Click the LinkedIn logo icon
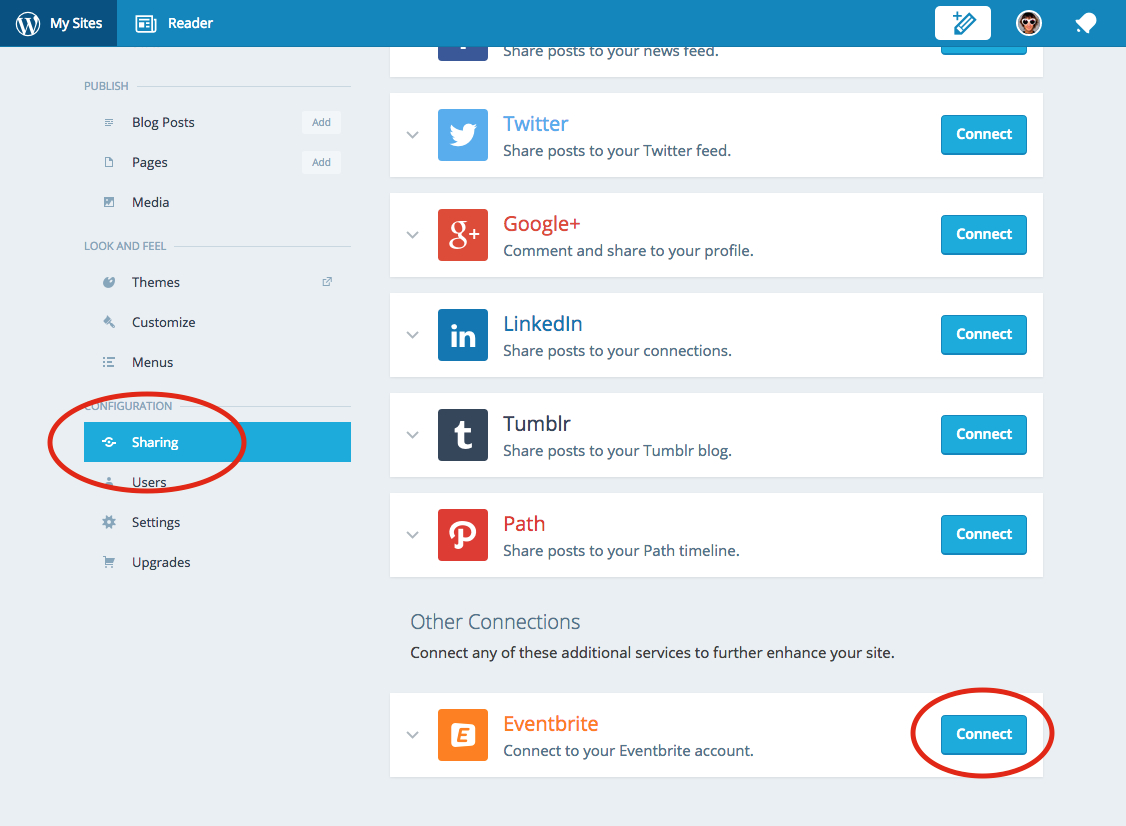1126x826 pixels. coord(462,335)
